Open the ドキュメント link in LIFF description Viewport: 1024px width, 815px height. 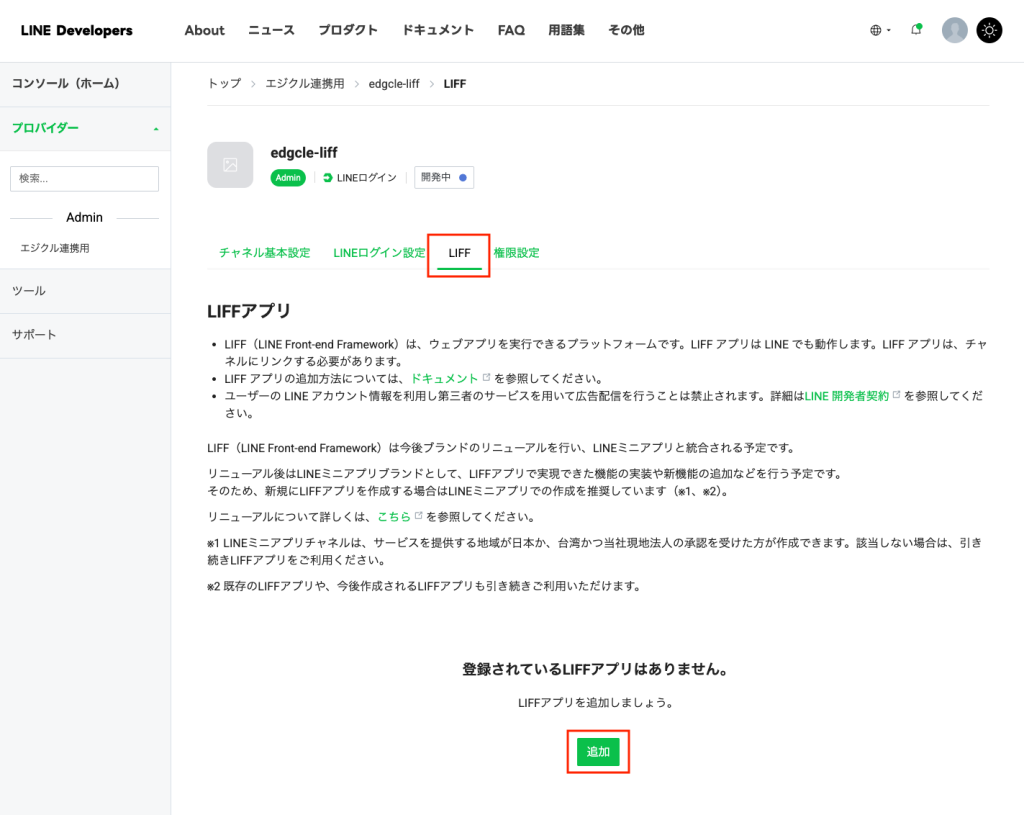coord(444,379)
